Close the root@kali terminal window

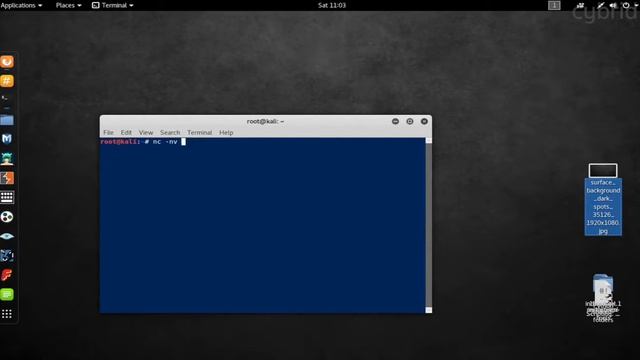pos(424,121)
